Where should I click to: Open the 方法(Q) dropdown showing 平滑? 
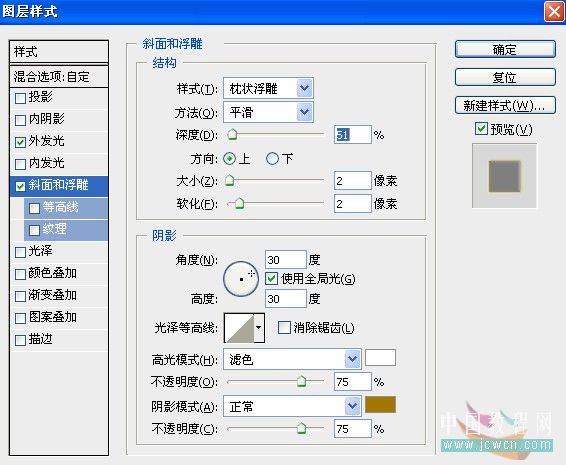pos(268,112)
